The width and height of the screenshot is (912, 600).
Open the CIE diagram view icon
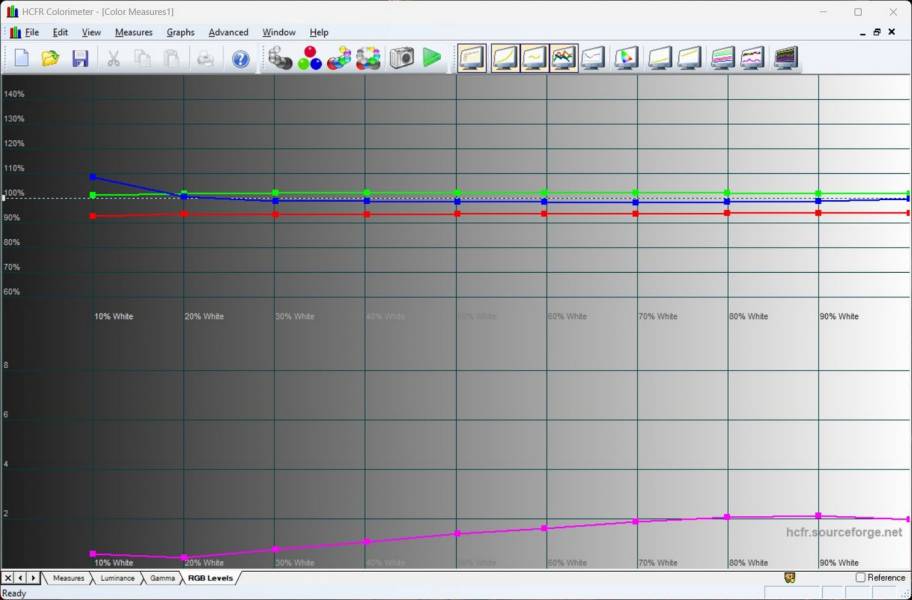click(x=626, y=58)
